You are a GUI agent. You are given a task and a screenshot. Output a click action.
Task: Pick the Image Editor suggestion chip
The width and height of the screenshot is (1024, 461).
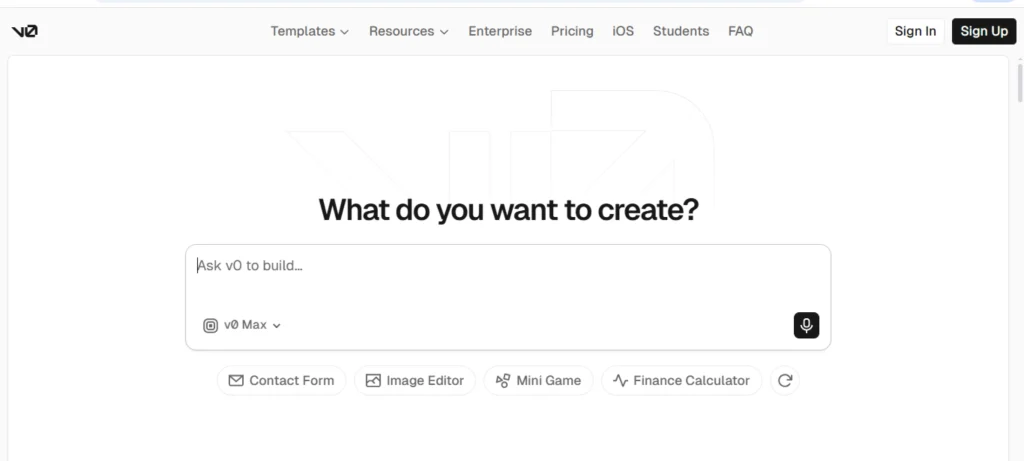click(x=414, y=380)
